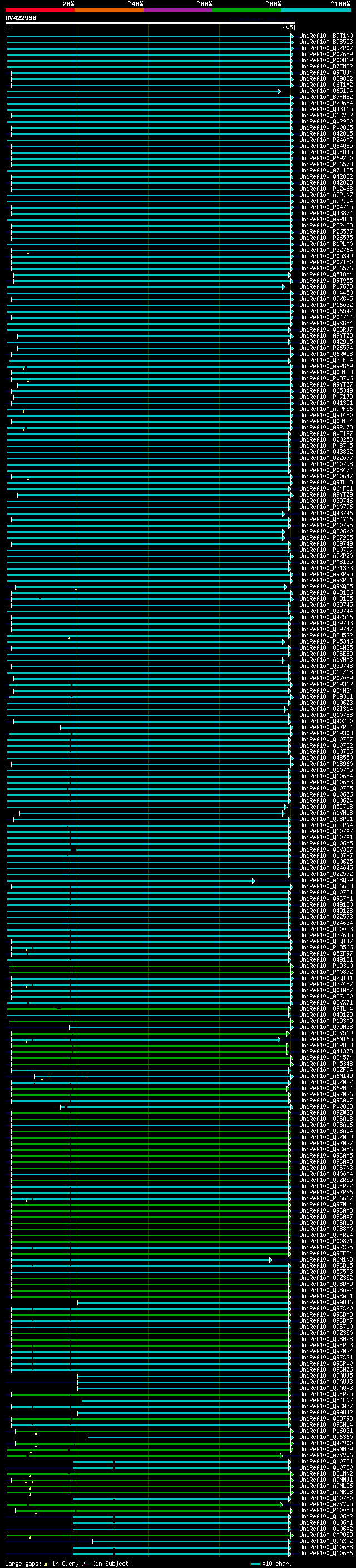Click the yellow gap marker in P32764 row

coord(27,252)
